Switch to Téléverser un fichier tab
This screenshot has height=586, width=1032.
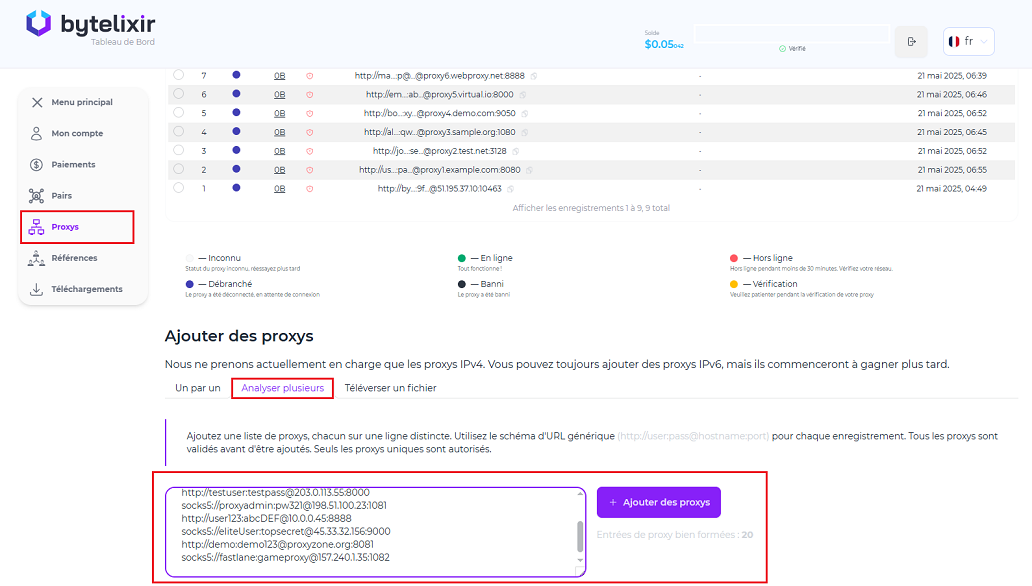click(x=390, y=388)
